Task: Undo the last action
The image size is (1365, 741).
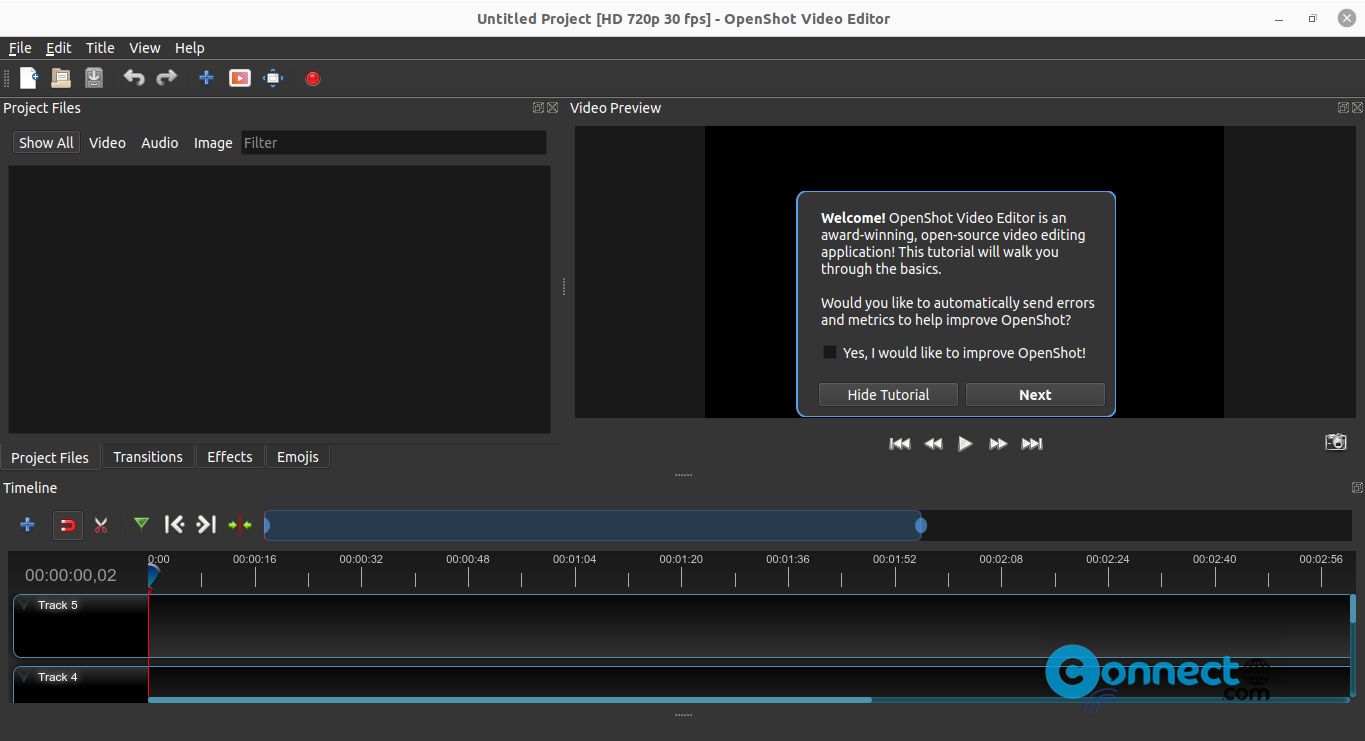Action: pos(134,78)
